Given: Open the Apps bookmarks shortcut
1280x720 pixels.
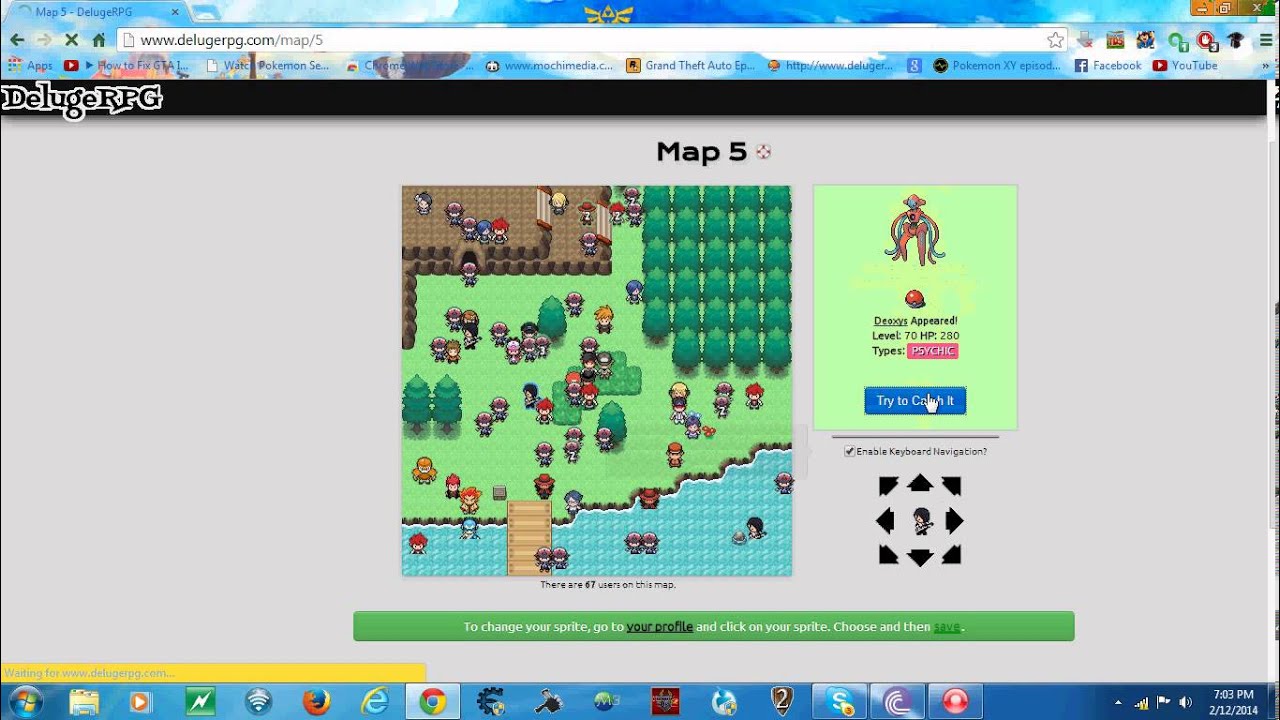Looking at the screenshot, I should coord(30,65).
